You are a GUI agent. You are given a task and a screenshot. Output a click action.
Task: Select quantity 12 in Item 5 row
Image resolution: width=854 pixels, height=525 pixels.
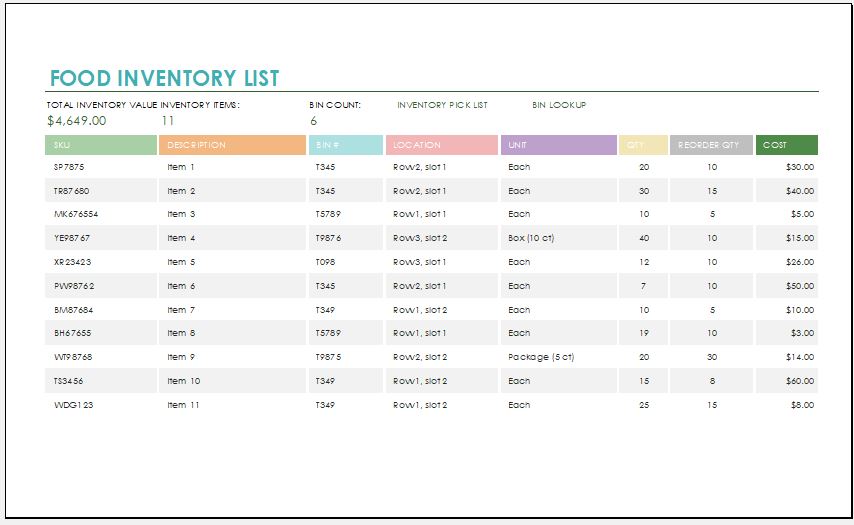point(644,262)
